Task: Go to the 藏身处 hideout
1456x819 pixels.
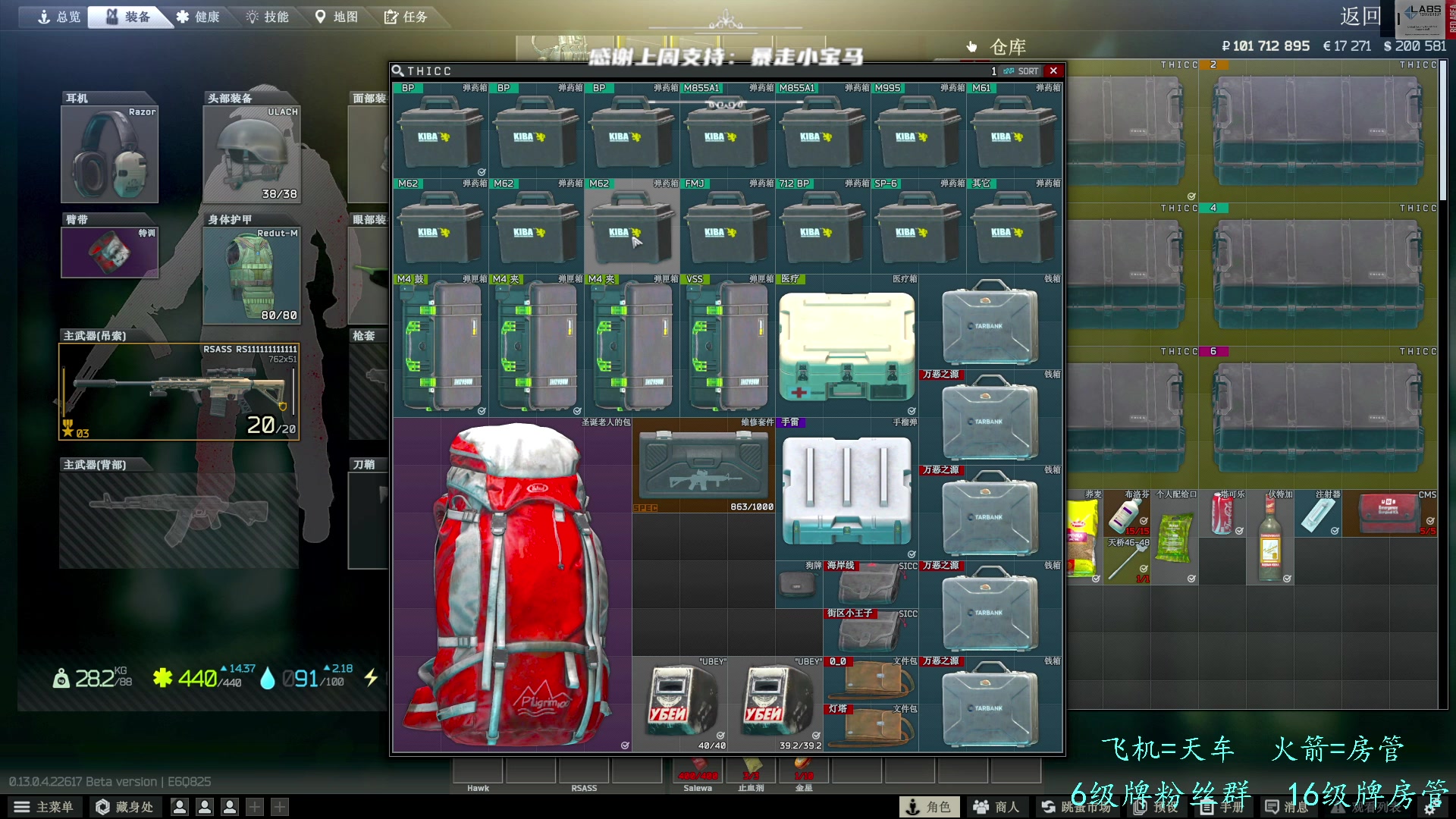Action: (124, 807)
